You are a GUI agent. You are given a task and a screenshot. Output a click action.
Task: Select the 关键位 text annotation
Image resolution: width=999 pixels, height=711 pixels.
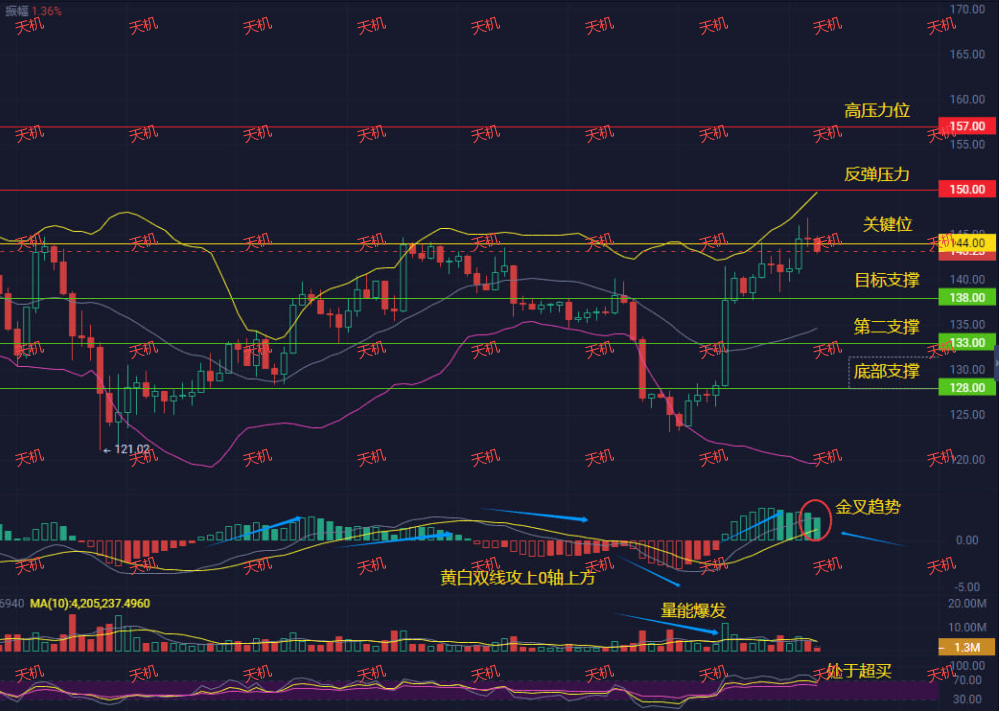pos(888,224)
